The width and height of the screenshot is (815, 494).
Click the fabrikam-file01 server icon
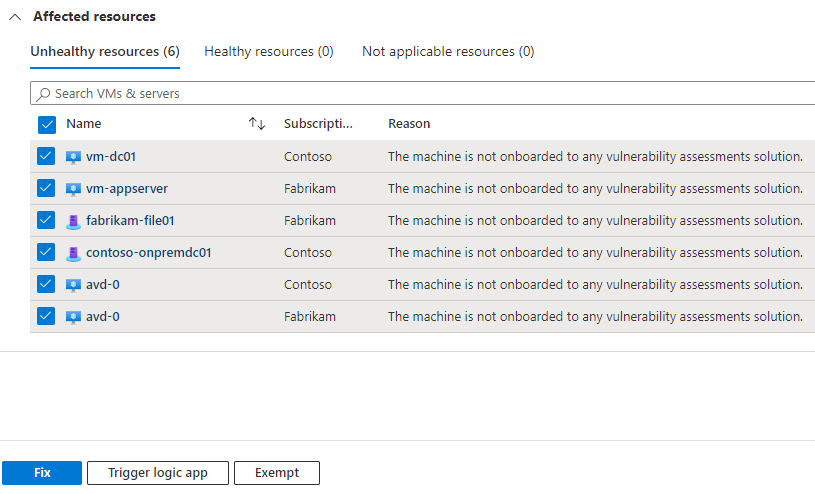73,221
